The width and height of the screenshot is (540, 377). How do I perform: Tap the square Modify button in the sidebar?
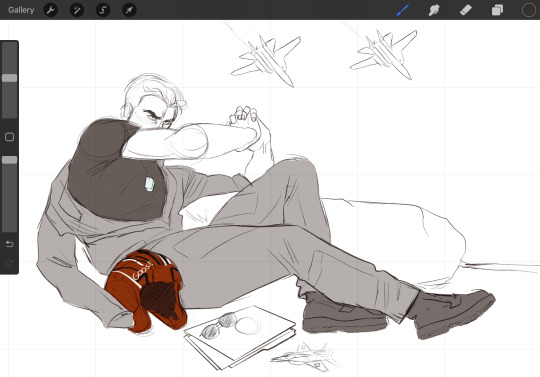[10, 137]
